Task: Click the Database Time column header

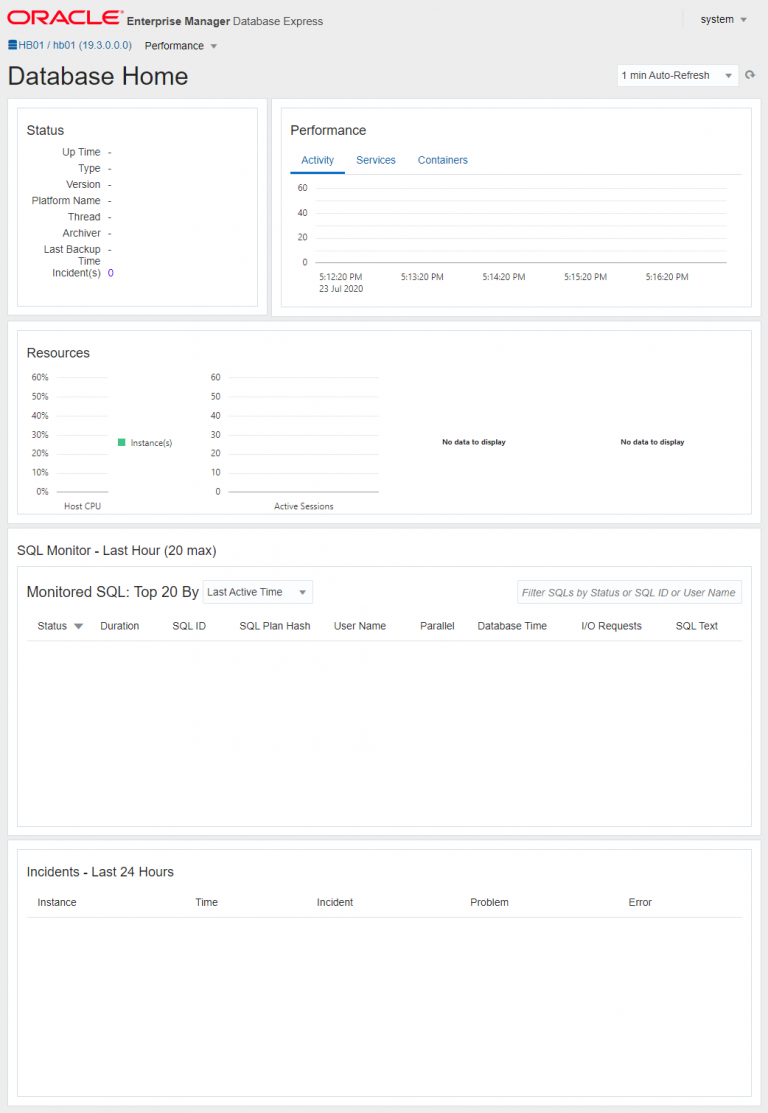Action: point(512,626)
